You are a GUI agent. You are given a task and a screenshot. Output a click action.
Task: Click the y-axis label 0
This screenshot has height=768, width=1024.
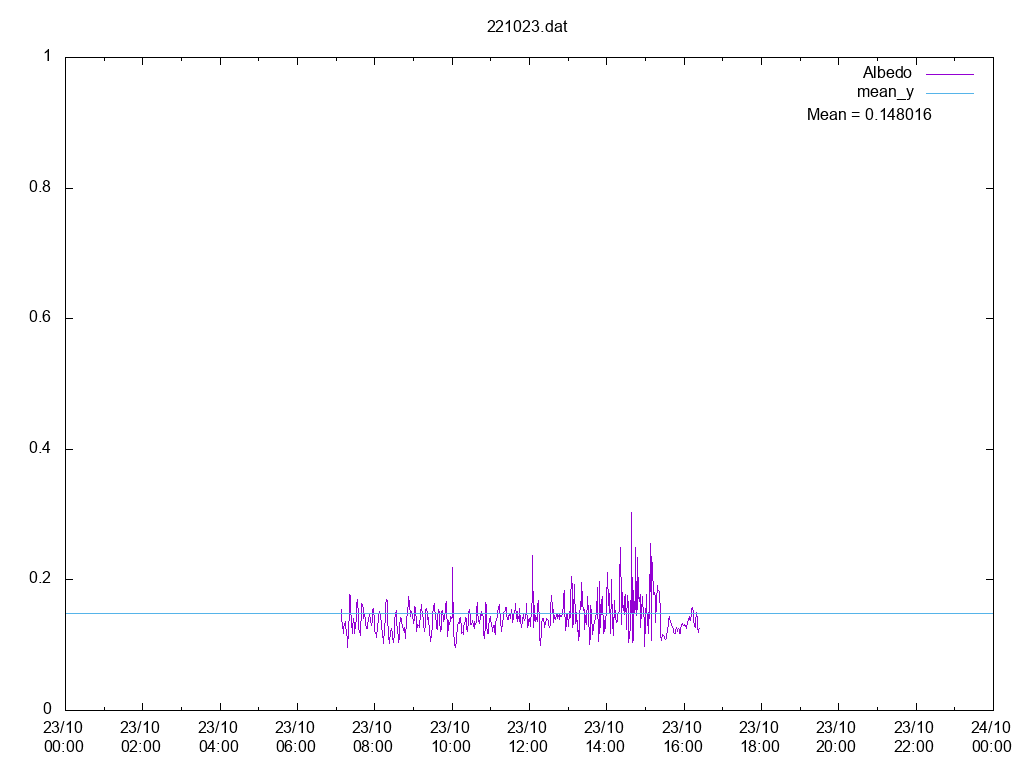click(x=47, y=709)
